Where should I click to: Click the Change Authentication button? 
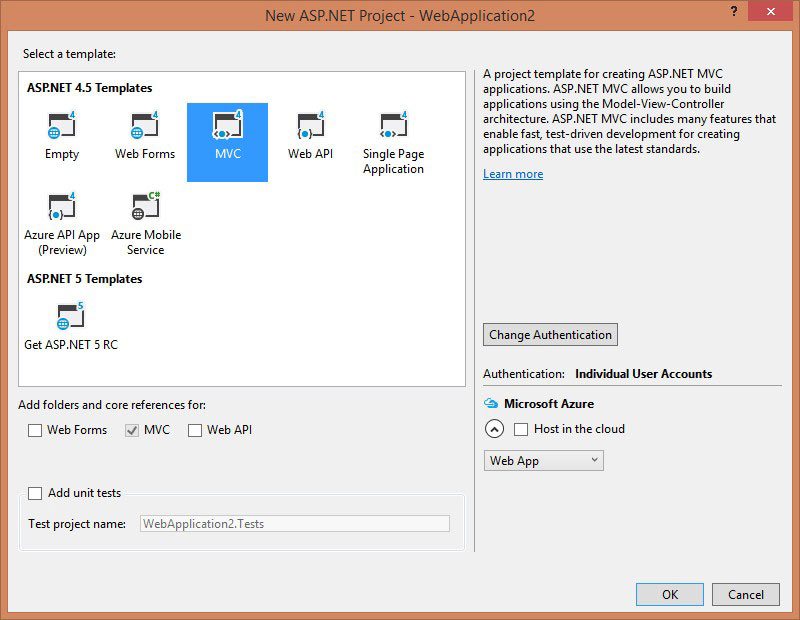pyautogui.click(x=550, y=334)
